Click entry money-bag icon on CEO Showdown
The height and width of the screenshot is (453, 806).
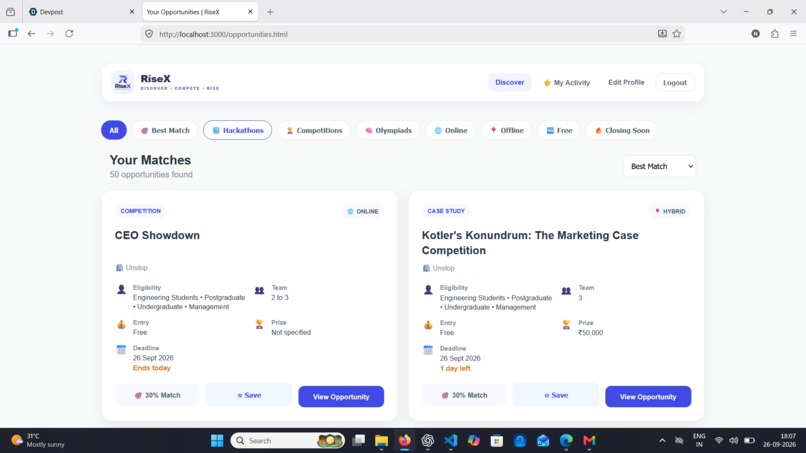pyautogui.click(x=121, y=324)
